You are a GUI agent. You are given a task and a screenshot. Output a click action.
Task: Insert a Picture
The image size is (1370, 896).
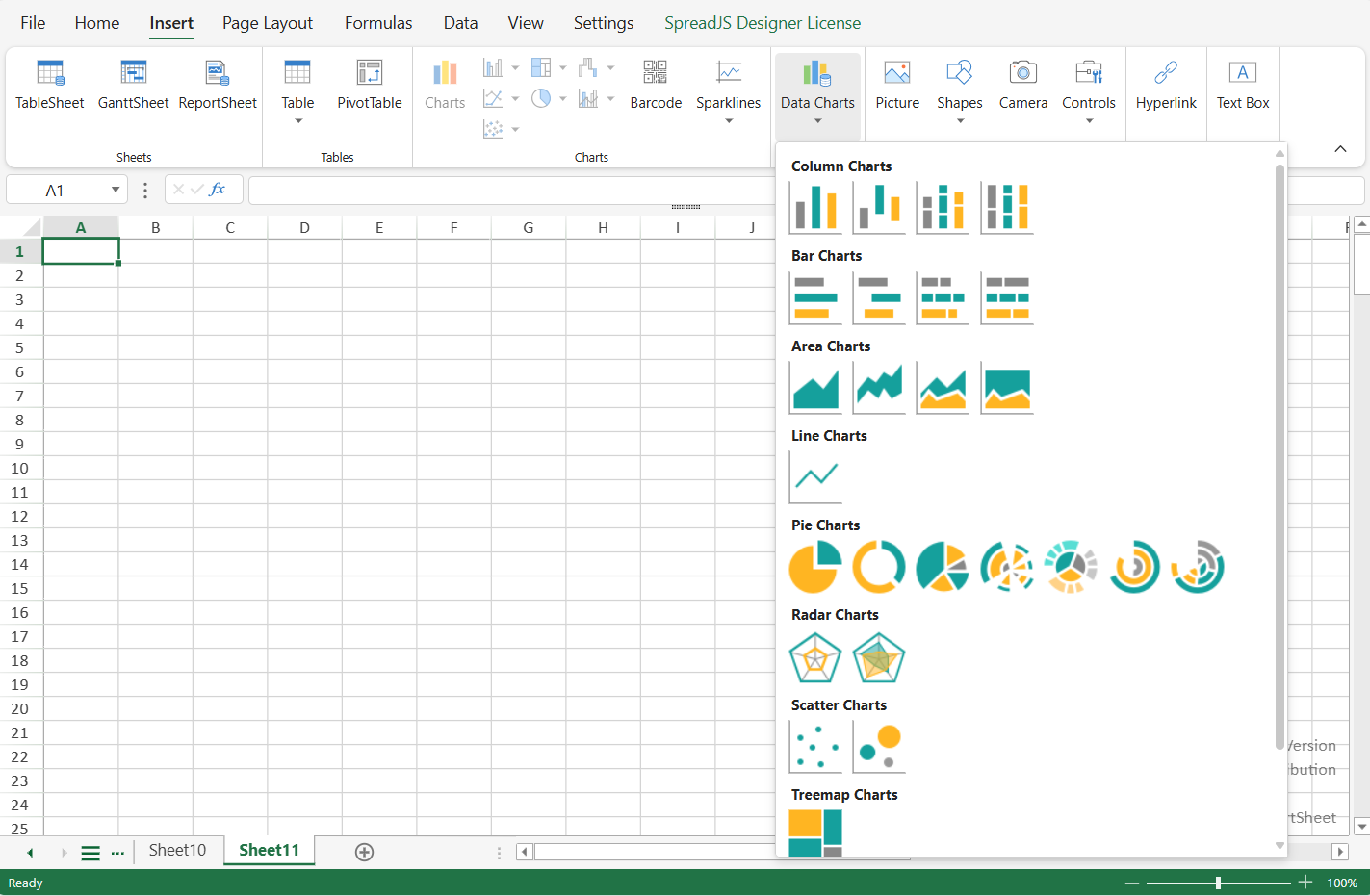[x=897, y=85]
